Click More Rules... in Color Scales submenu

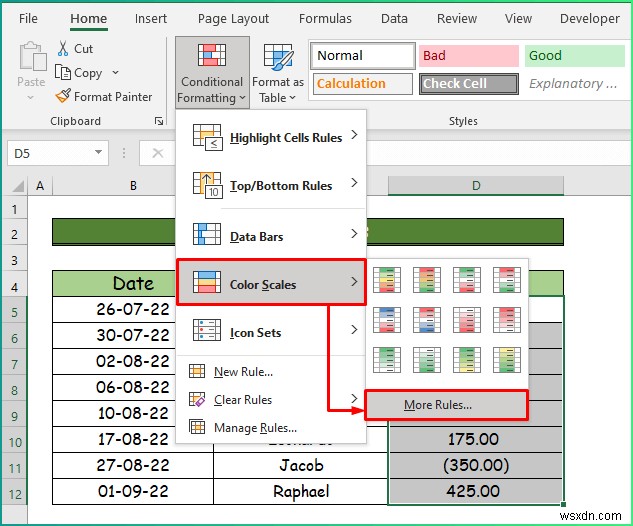pos(446,405)
